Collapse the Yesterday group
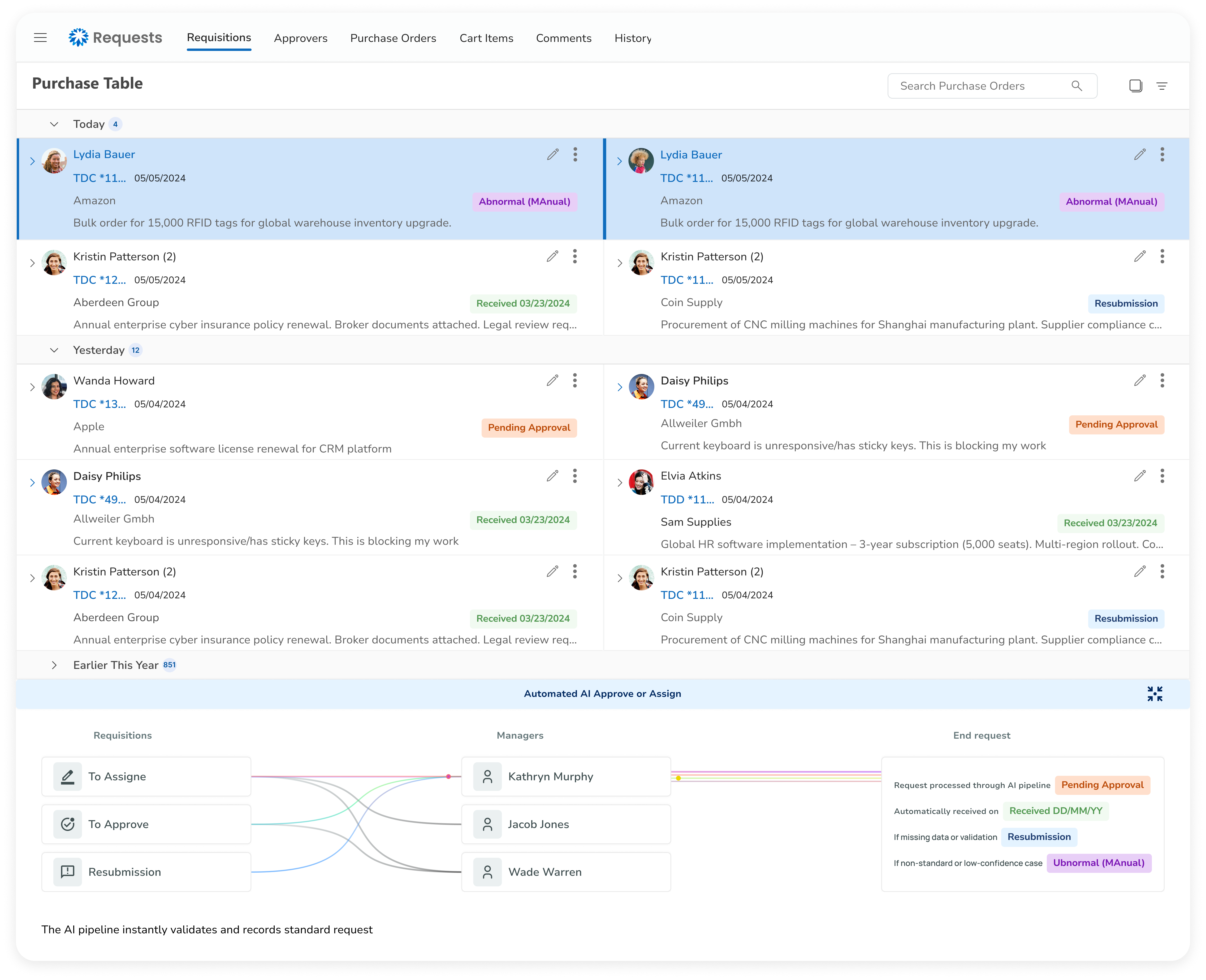 point(54,350)
